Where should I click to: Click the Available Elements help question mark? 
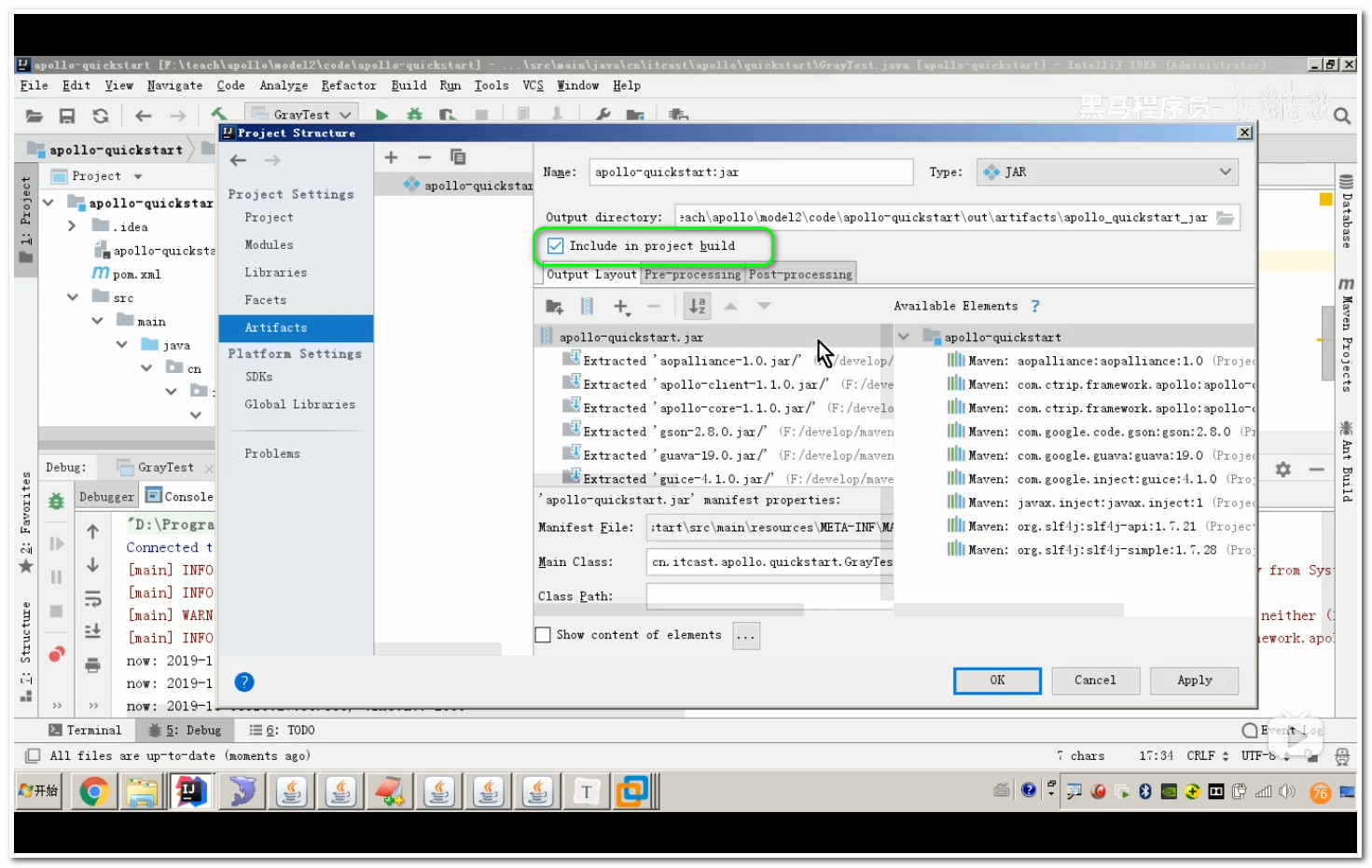coord(1035,306)
